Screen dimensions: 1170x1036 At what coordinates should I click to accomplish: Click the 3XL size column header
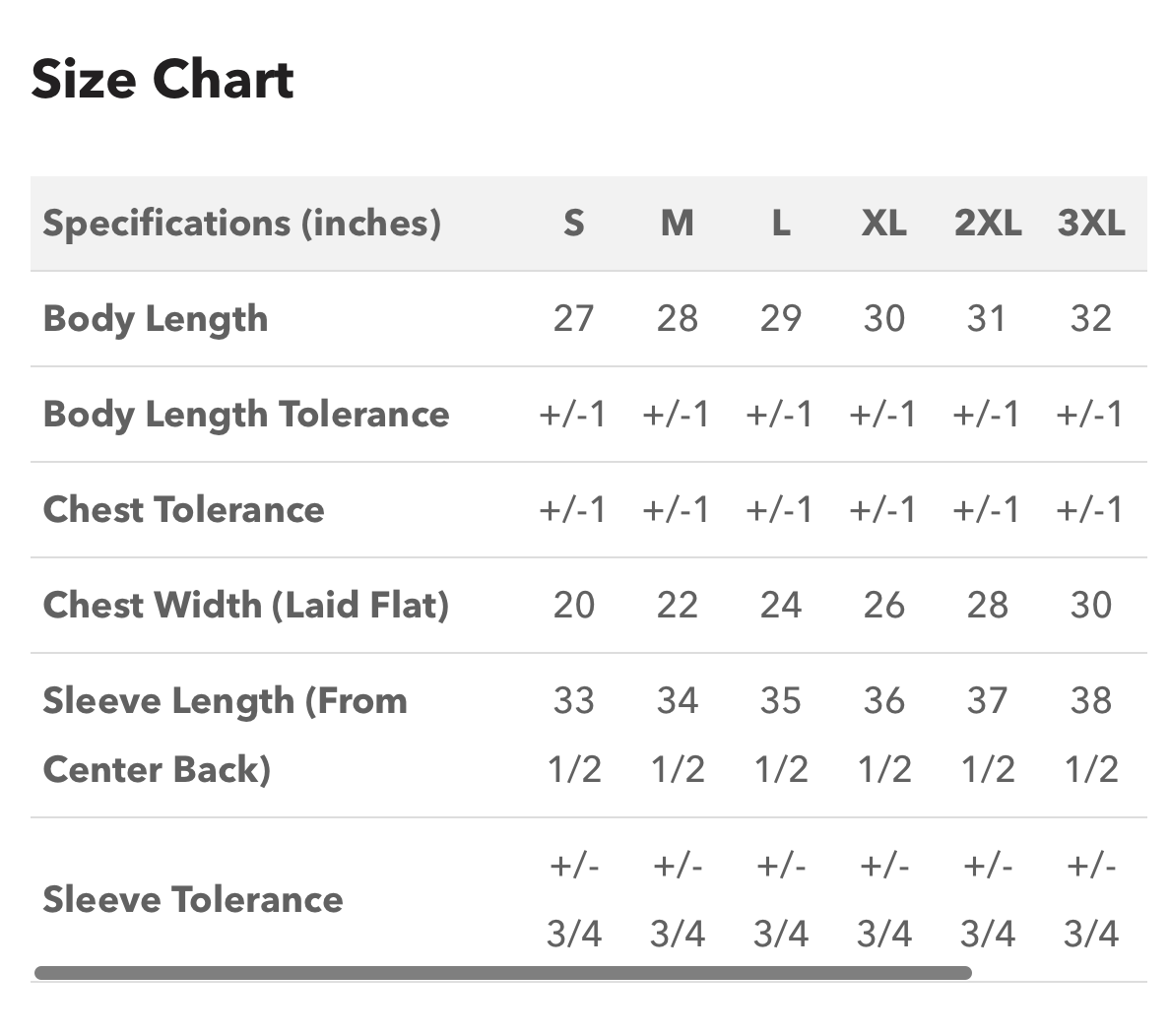point(1091,224)
